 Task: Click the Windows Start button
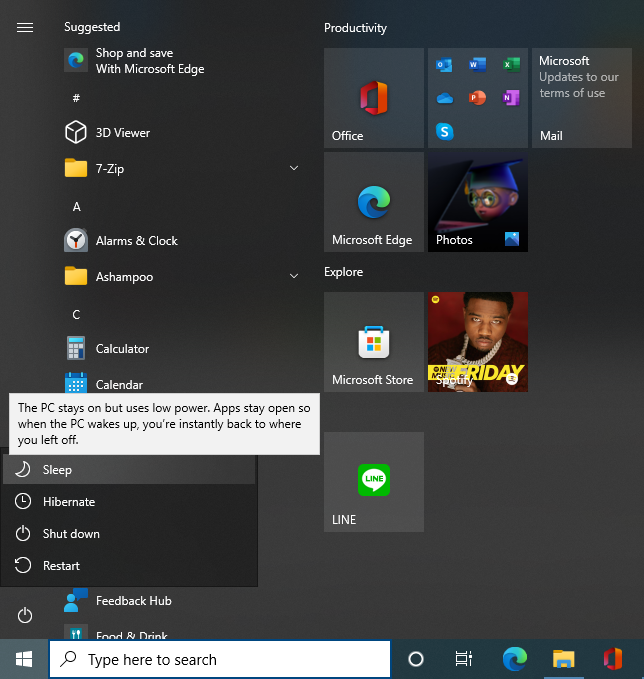tap(24, 659)
